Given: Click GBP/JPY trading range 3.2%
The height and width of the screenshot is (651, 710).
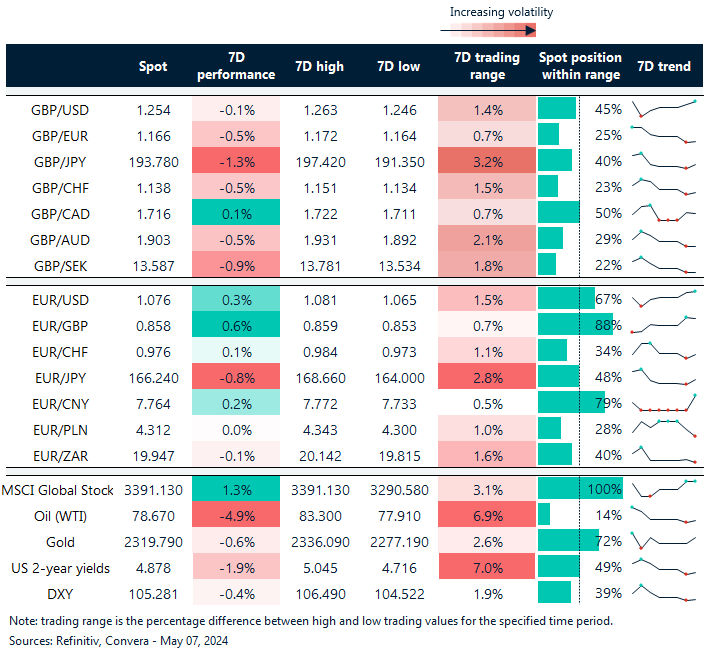Looking at the screenshot, I should coord(487,160).
